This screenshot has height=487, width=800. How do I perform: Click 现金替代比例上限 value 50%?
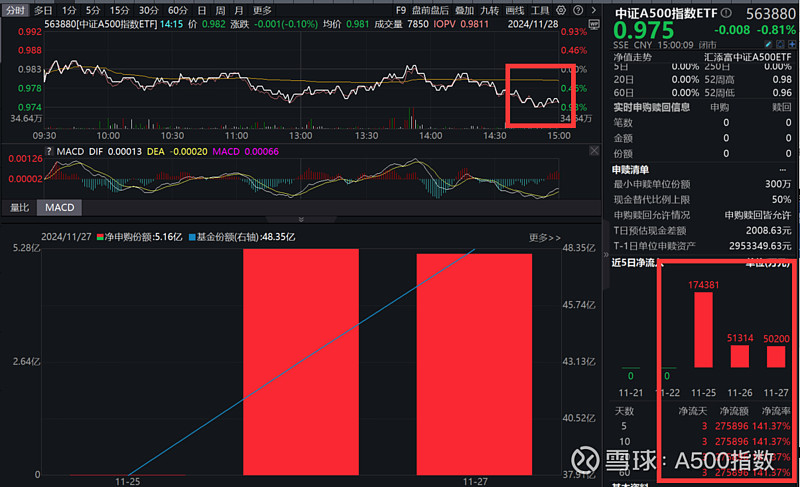click(x=781, y=199)
